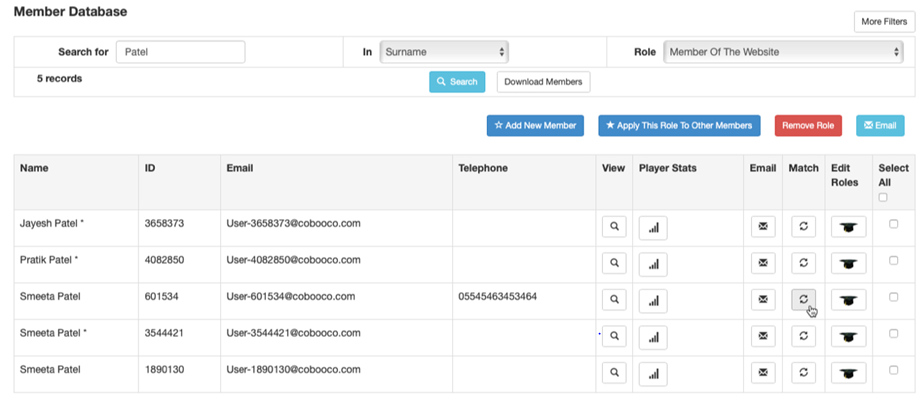Viewport: 924px width, 407px height.
Task: Open view icon for Jayesh Patel
Action: coord(614,227)
